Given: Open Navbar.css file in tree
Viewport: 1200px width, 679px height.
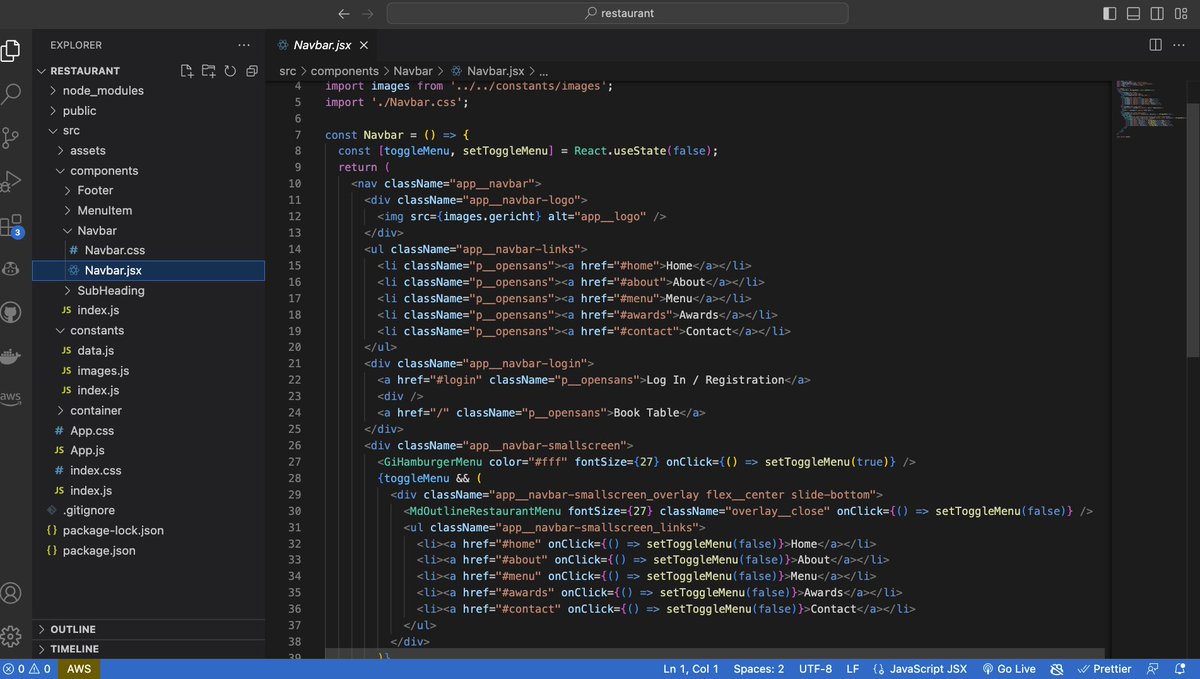Looking at the screenshot, I should pos(148,251).
